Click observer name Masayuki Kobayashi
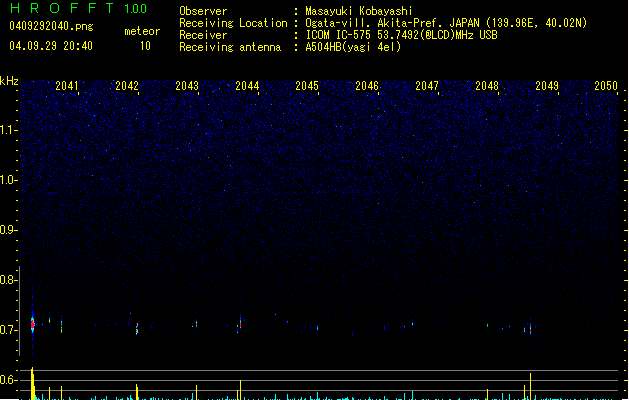 pyautogui.click(x=359, y=11)
